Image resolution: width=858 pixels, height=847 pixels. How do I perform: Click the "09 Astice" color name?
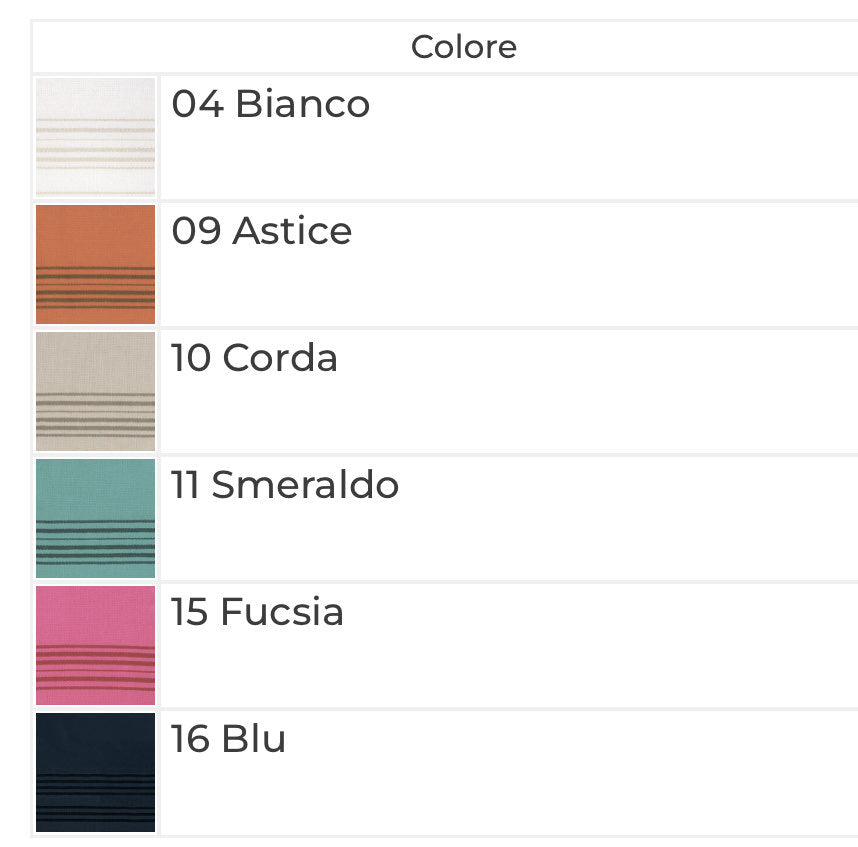[262, 231]
